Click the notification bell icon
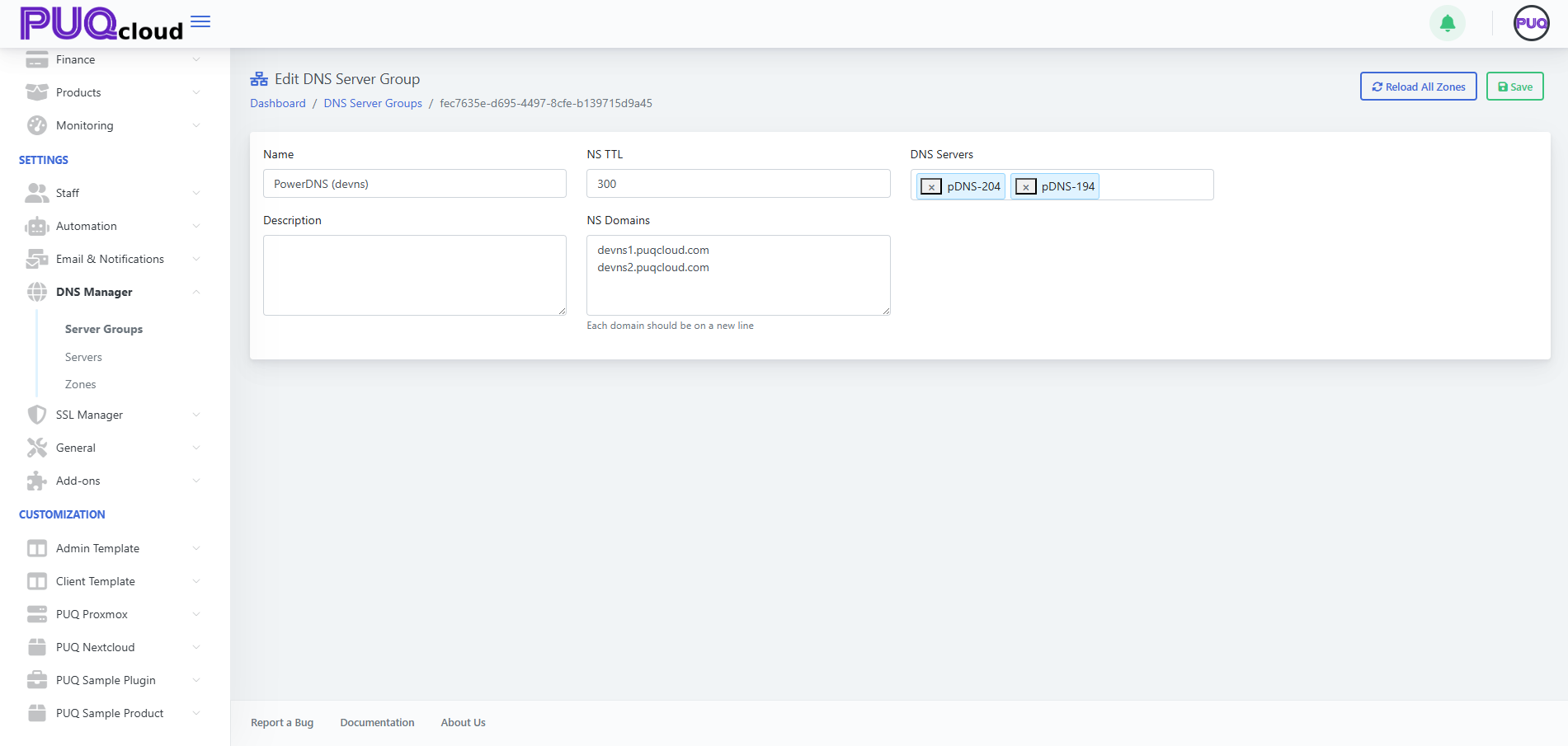Screen dimensions: 1568x746 [x=1447, y=23]
